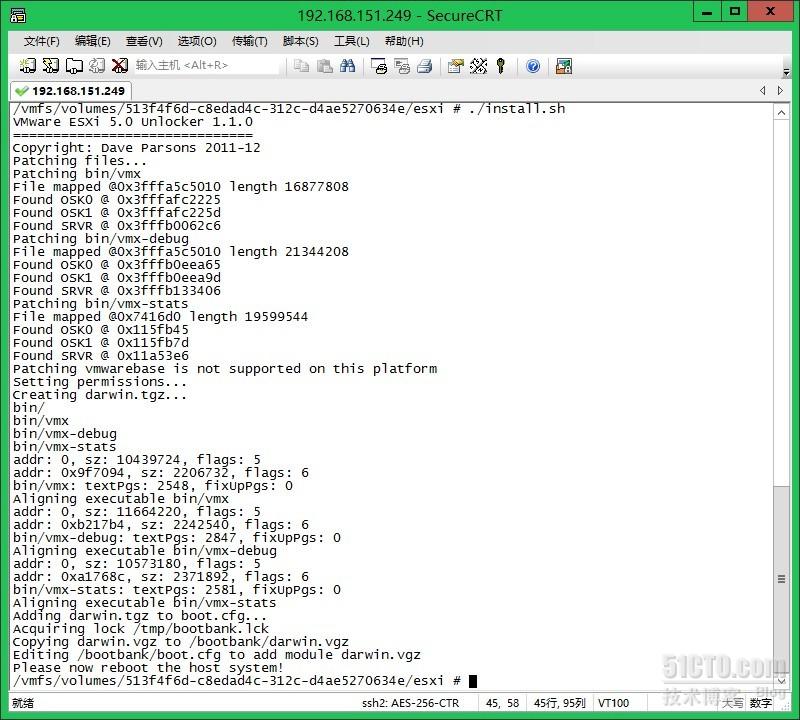
Task: Click the Reconnect toolbar icon
Action: (96, 66)
